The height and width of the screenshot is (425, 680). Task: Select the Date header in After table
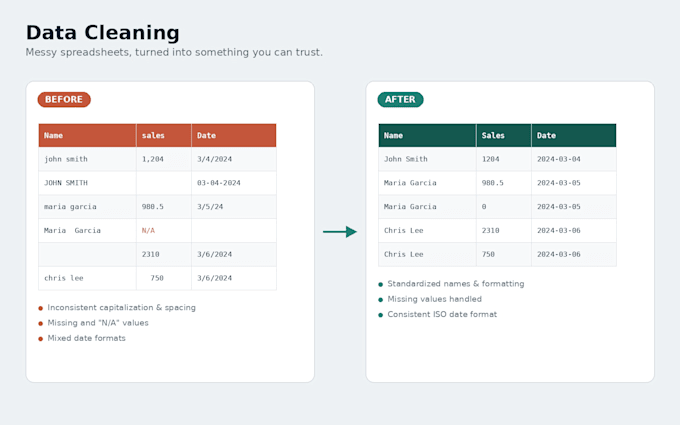point(574,135)
